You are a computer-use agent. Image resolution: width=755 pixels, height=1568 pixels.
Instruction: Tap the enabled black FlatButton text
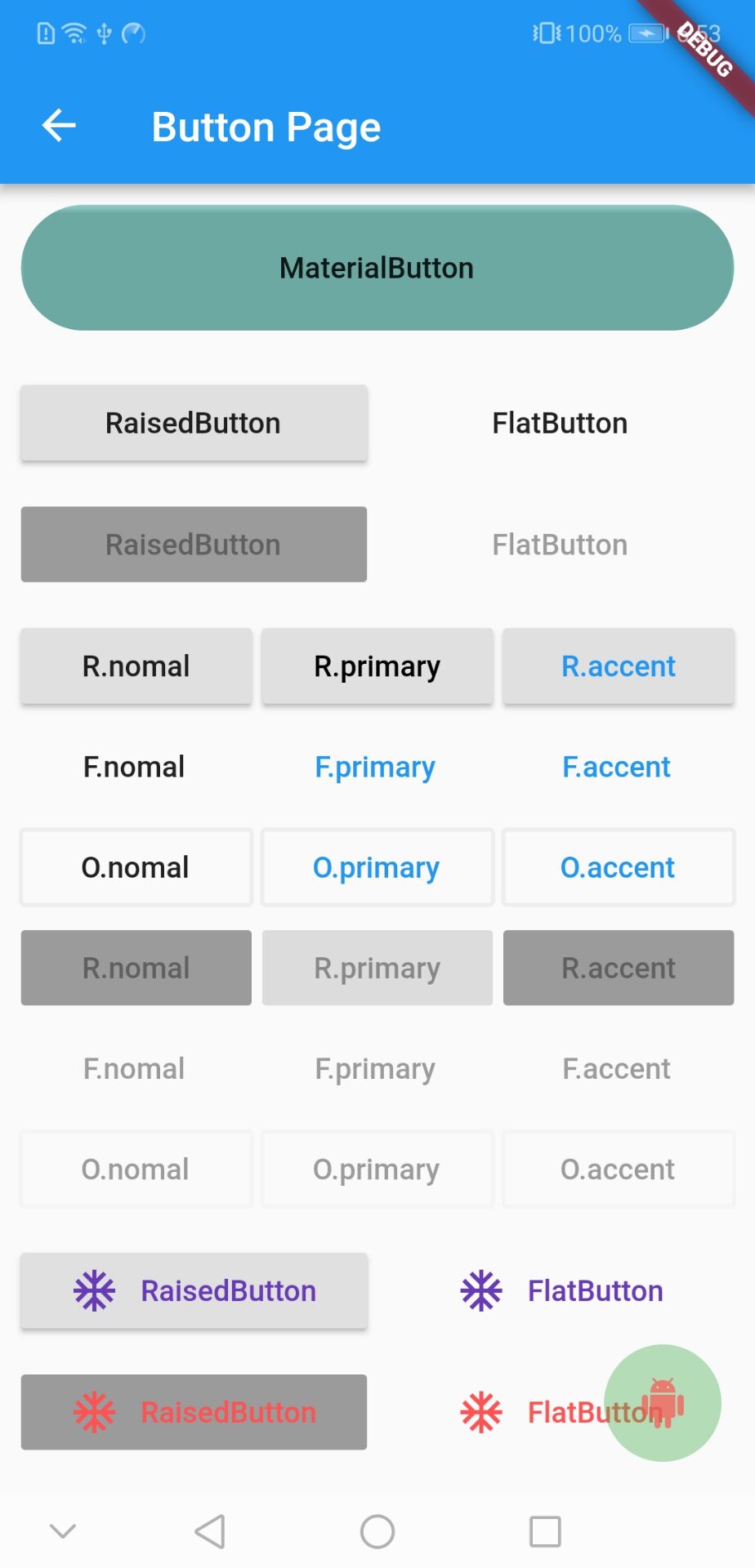pos(560,423)
